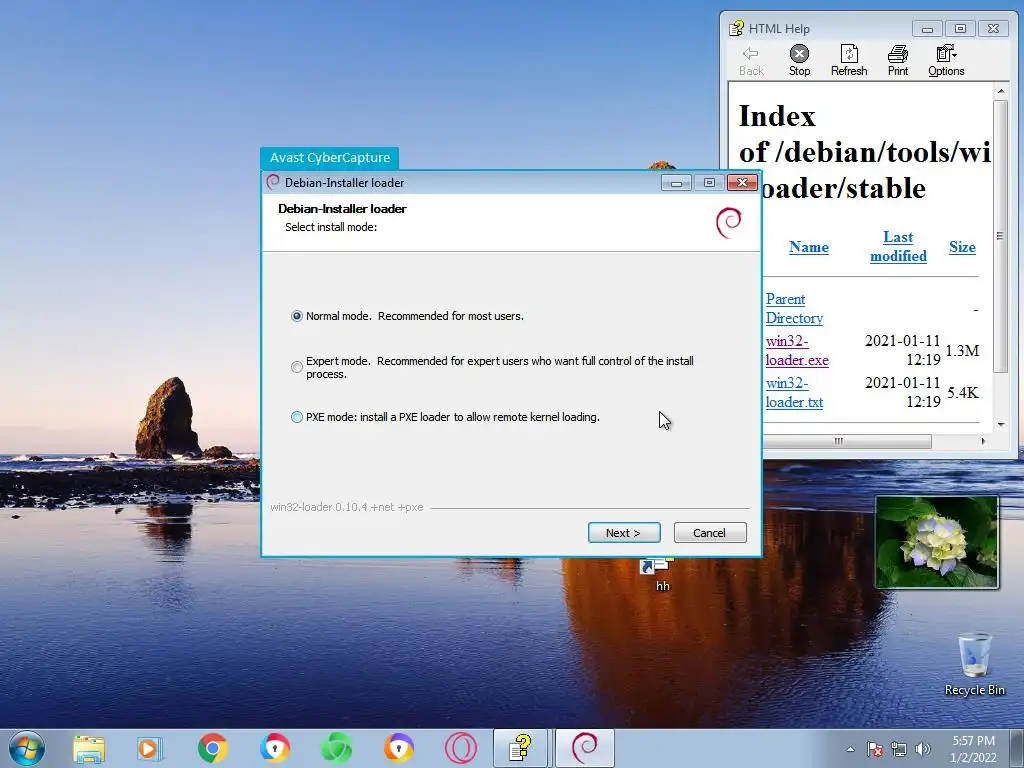This screenshot has height=768, width=1024.
Task: Open win32-loader.exe link
Action: [x=797, y=351]
